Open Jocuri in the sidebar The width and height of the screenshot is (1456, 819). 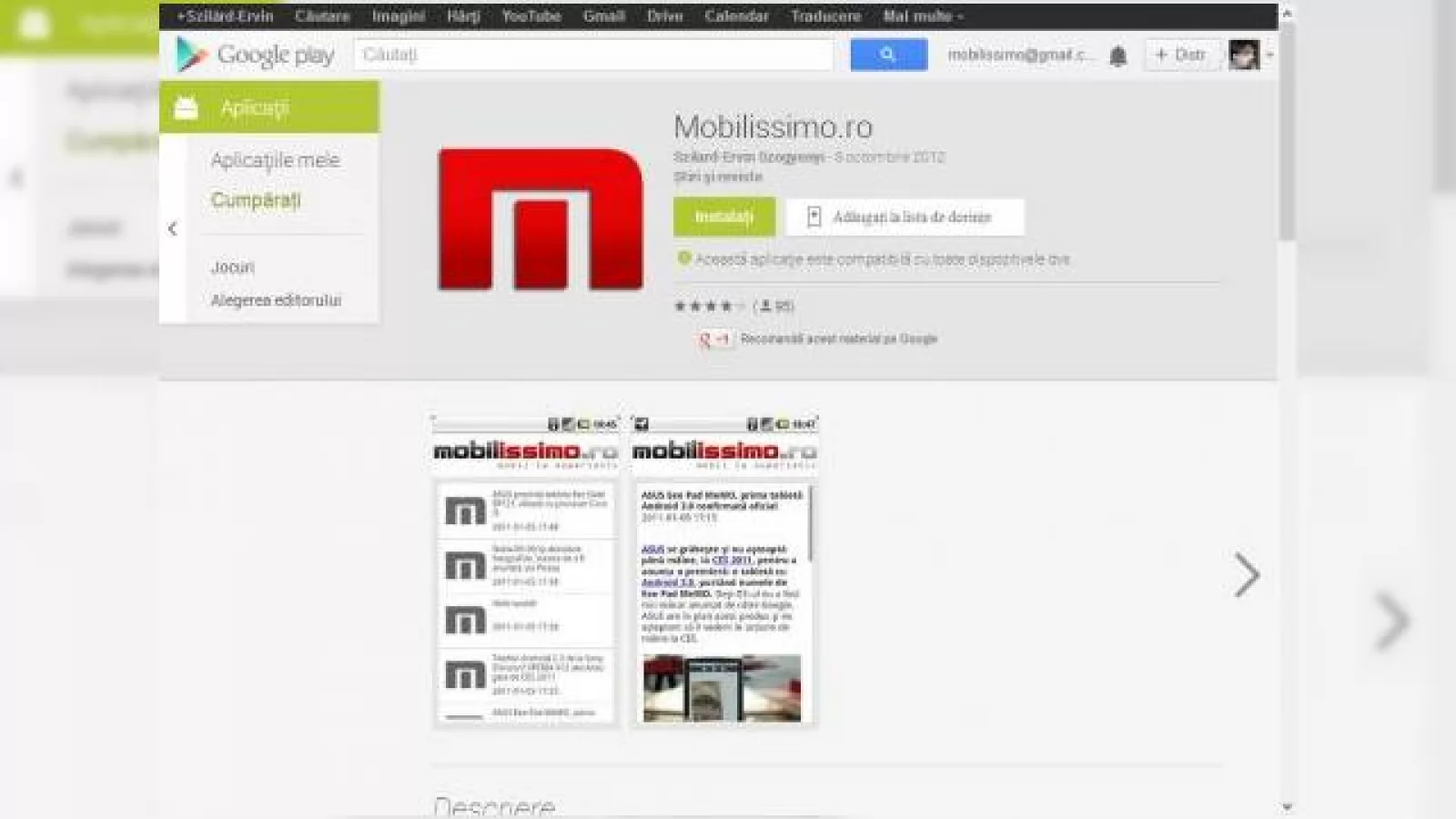coord(233,267)
